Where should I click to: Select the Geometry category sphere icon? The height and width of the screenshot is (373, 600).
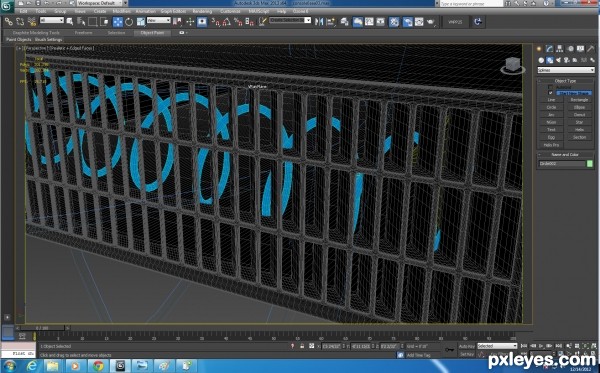point(541,60)
